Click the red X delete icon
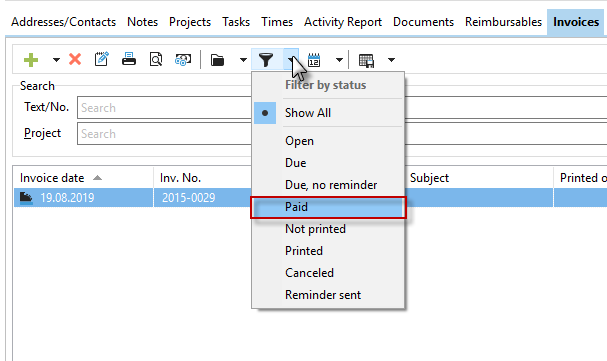607x361 pixels. 75,60
